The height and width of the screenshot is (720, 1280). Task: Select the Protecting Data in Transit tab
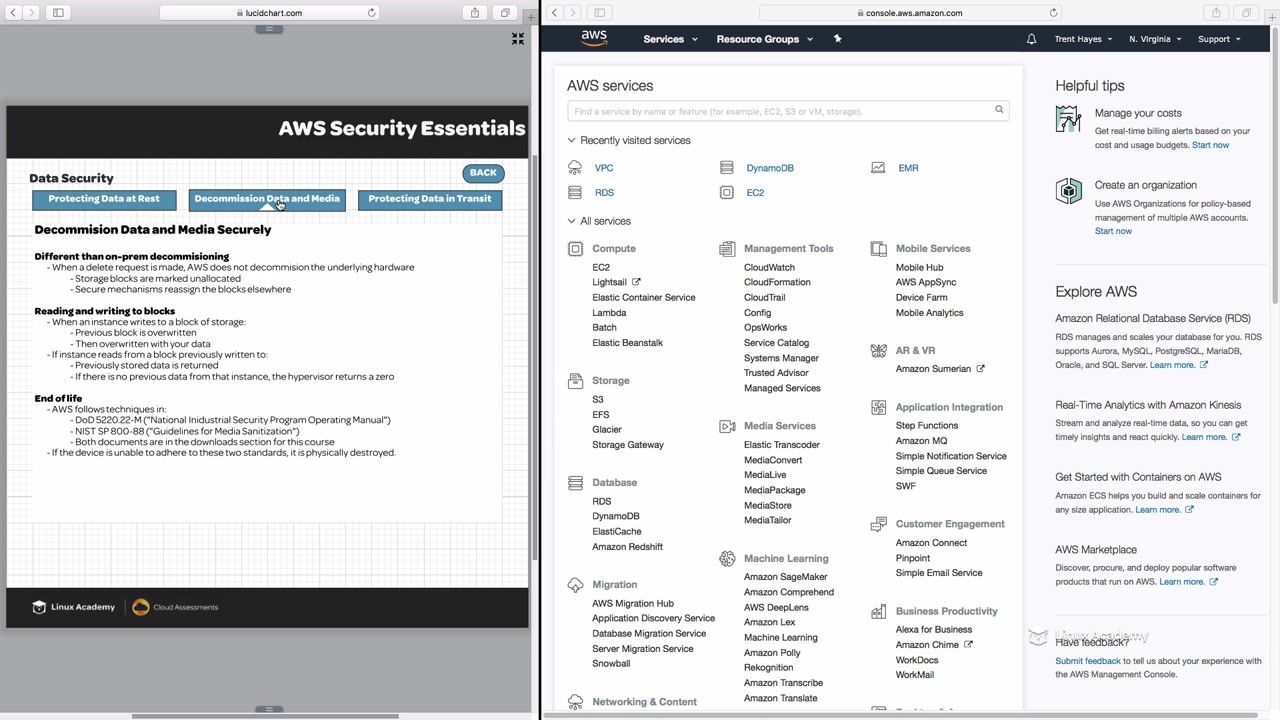430,199
